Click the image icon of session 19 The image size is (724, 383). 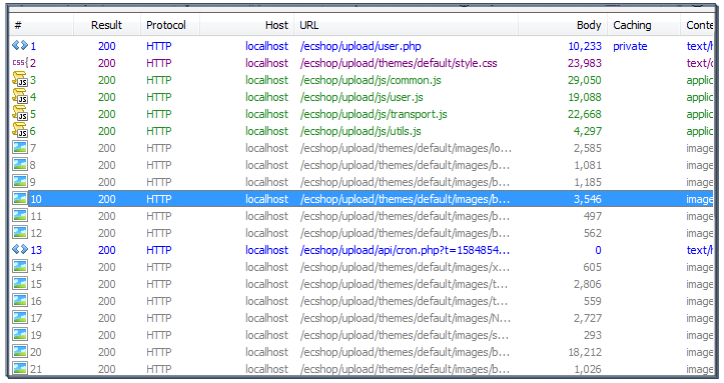point(20,334)
